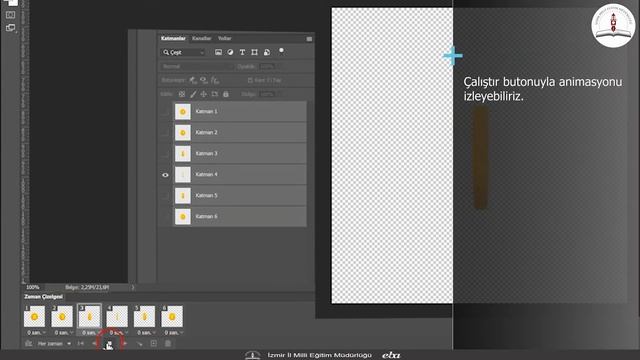Image resolution: width=640 pixels, height=360 pixels.
Task: Hide the Katman 4 layer eye icon
Action: pyautogui.click(x=165, y=175)
